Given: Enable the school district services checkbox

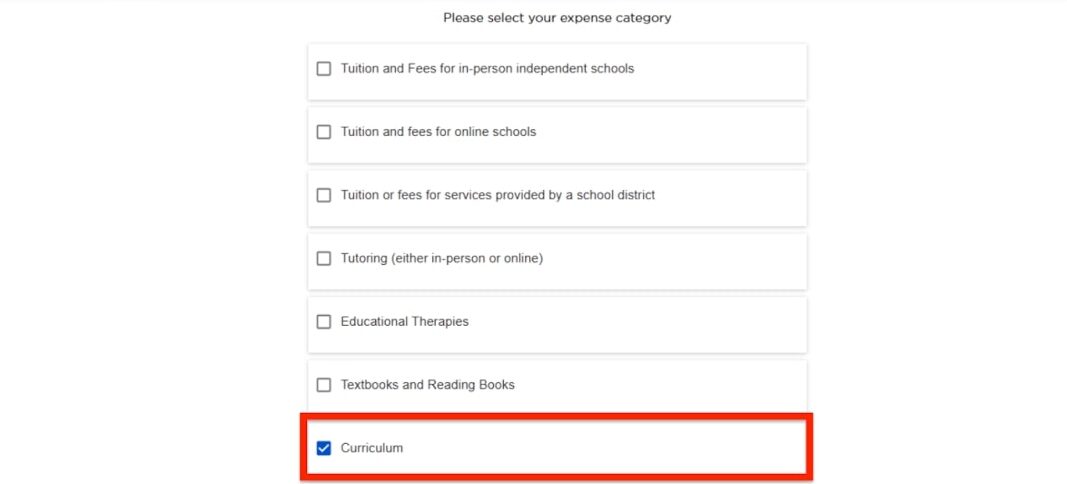Looking at the screenshot, I should click(324, 195).
